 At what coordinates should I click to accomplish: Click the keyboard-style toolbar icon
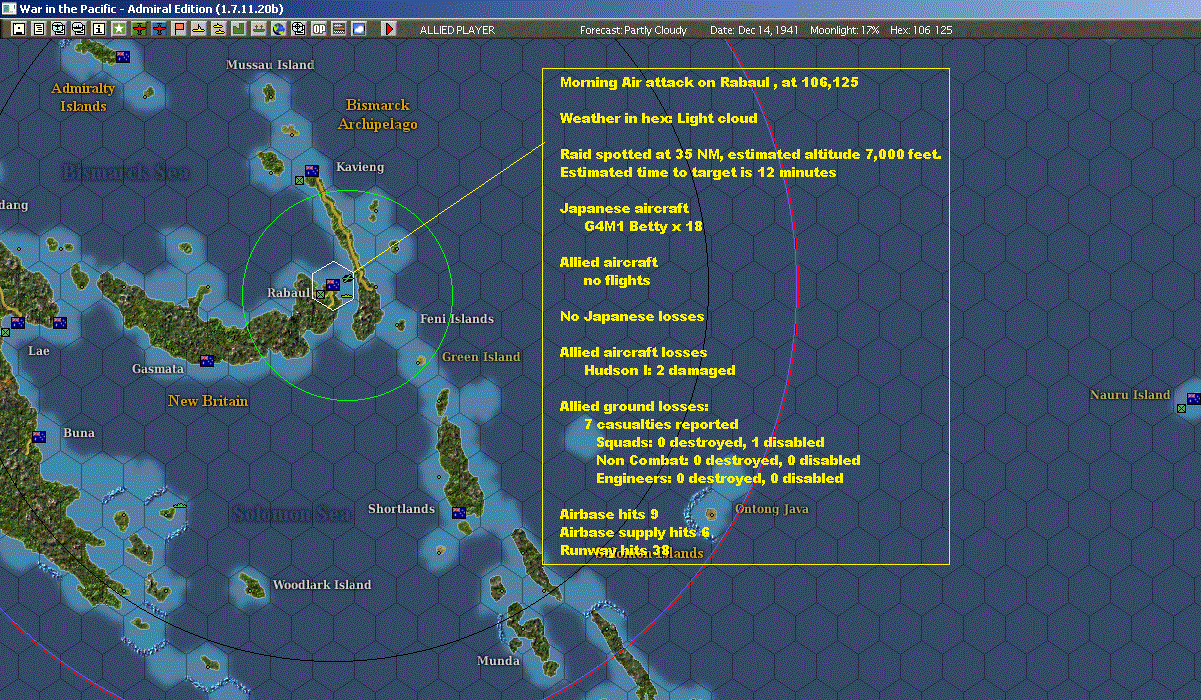tap(339, 30)
